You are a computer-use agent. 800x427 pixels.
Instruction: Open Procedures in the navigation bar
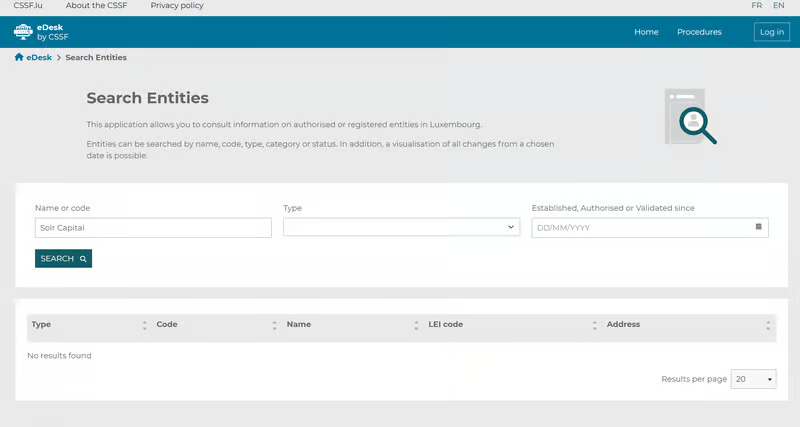point(699,32)
